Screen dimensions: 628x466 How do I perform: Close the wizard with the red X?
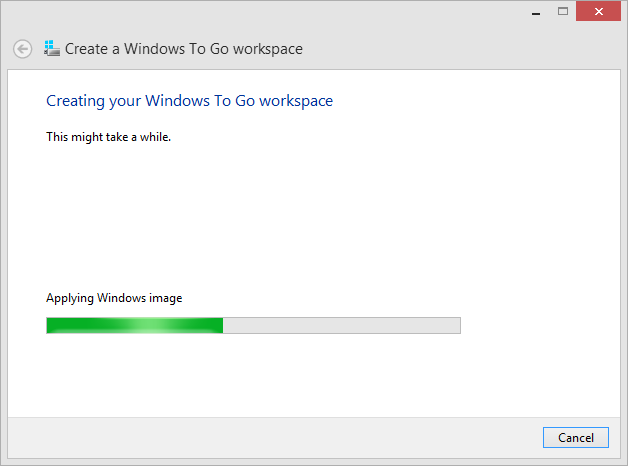pyautogui.click(x=600, y=11)
